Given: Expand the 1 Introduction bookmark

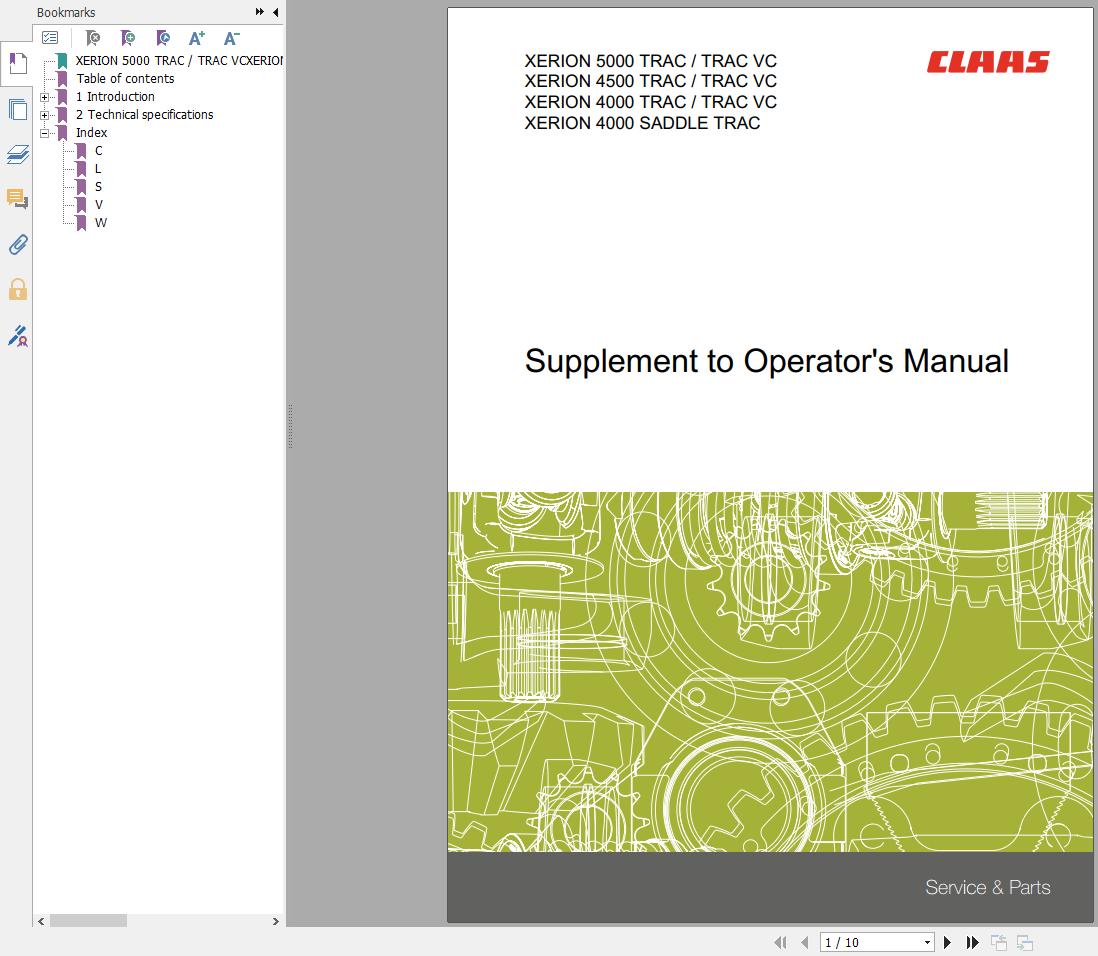Looking at the screenshot, I should 44,97.
